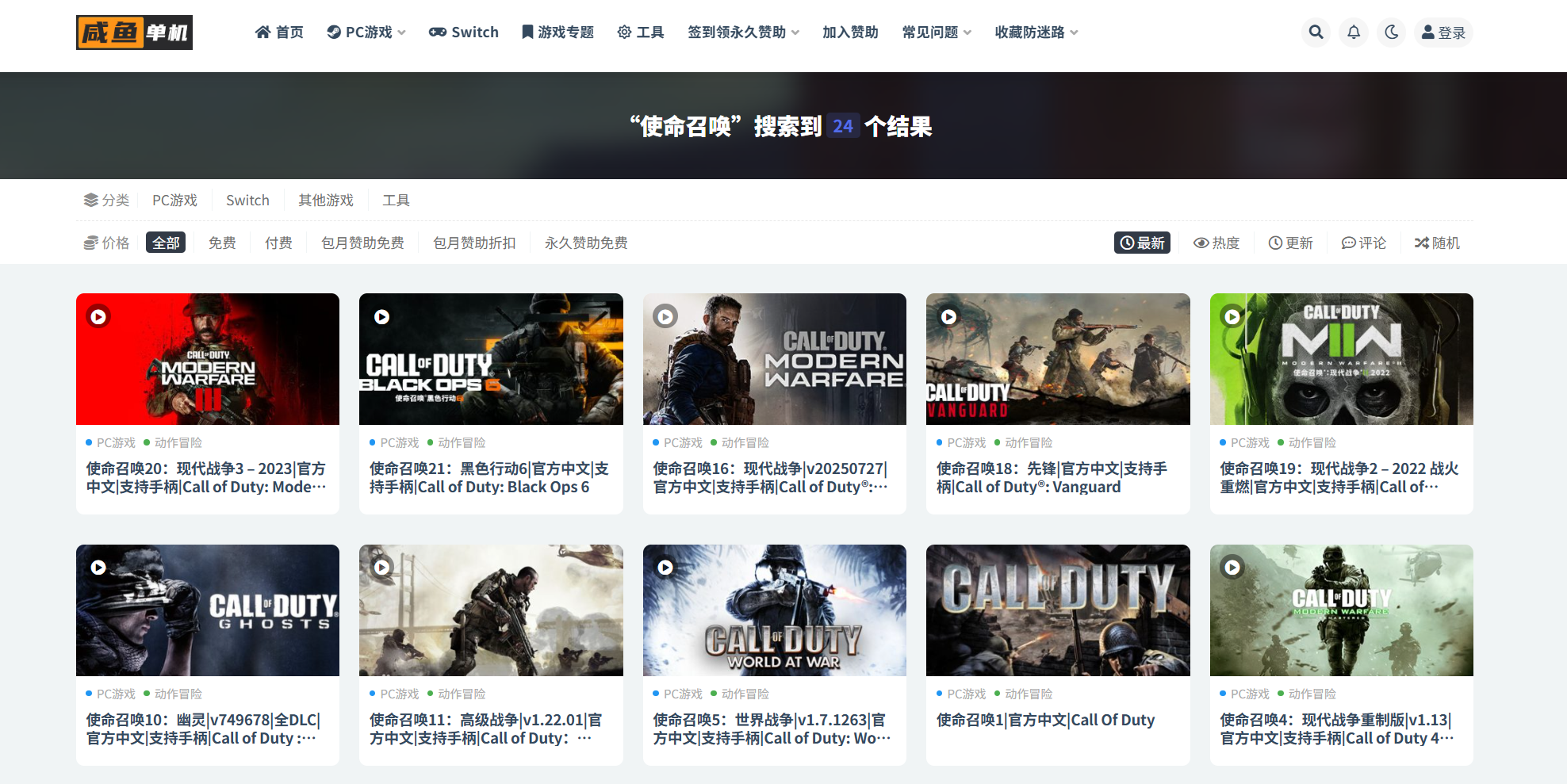Click the 咸鱼单机 site logo

click(134, 33)
